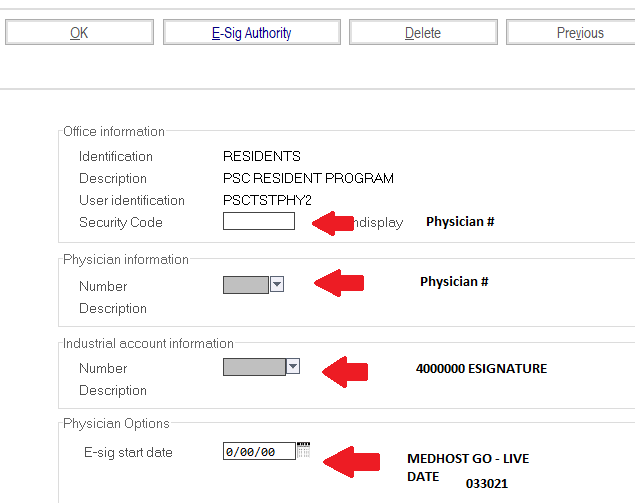
Task: Click the red arrow beside Physician Number
Action: click(339, 283)
